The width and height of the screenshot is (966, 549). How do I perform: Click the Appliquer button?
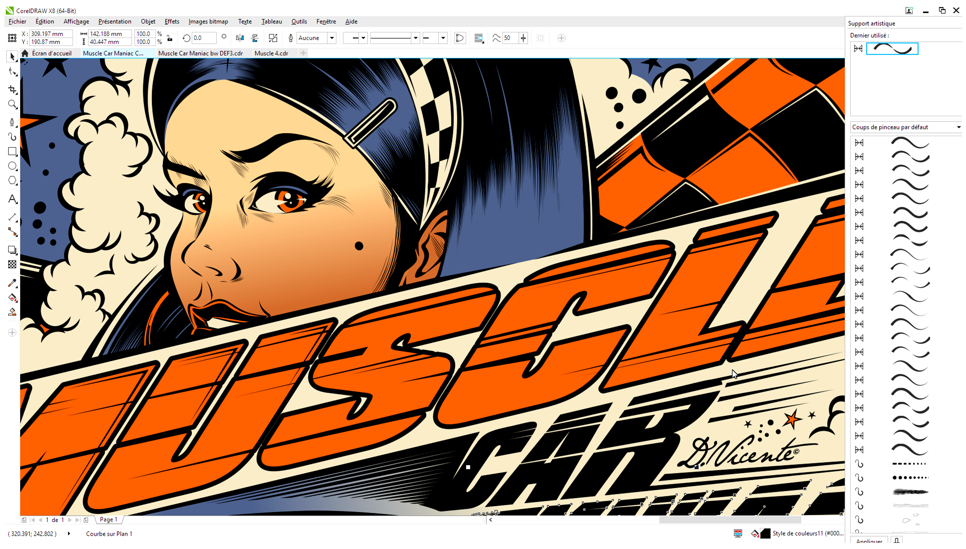point(869,541)
